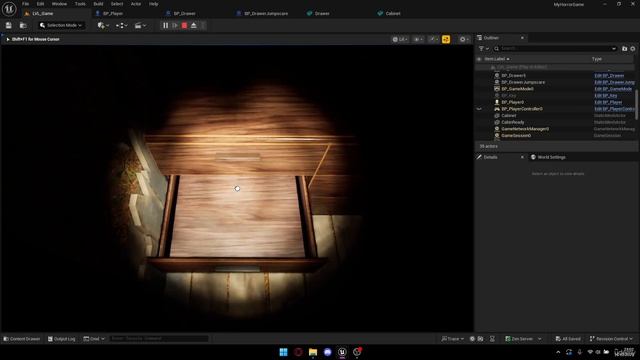Pause the running play session
This screenshot has width=640, height=360.
(x=165, y=25)
